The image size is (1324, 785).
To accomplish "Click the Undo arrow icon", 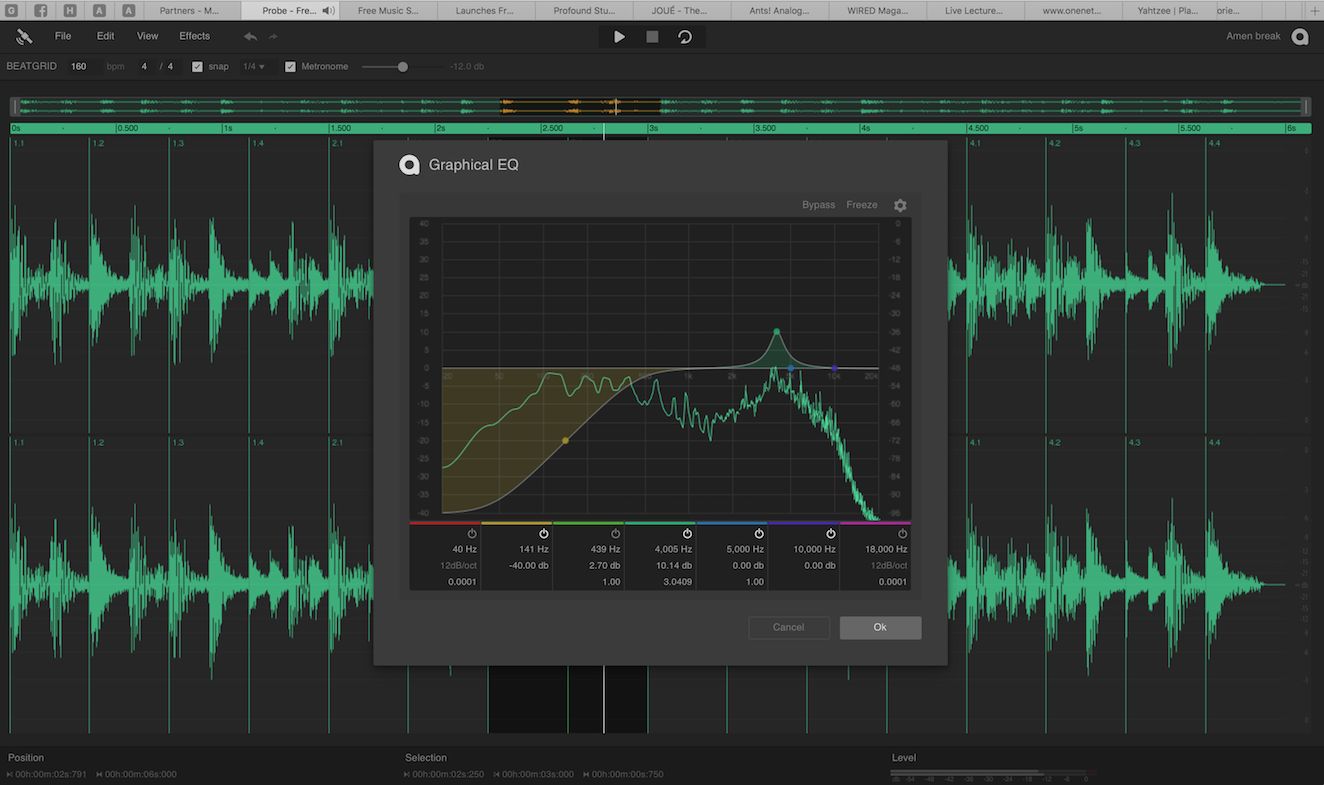I will 249,35.
